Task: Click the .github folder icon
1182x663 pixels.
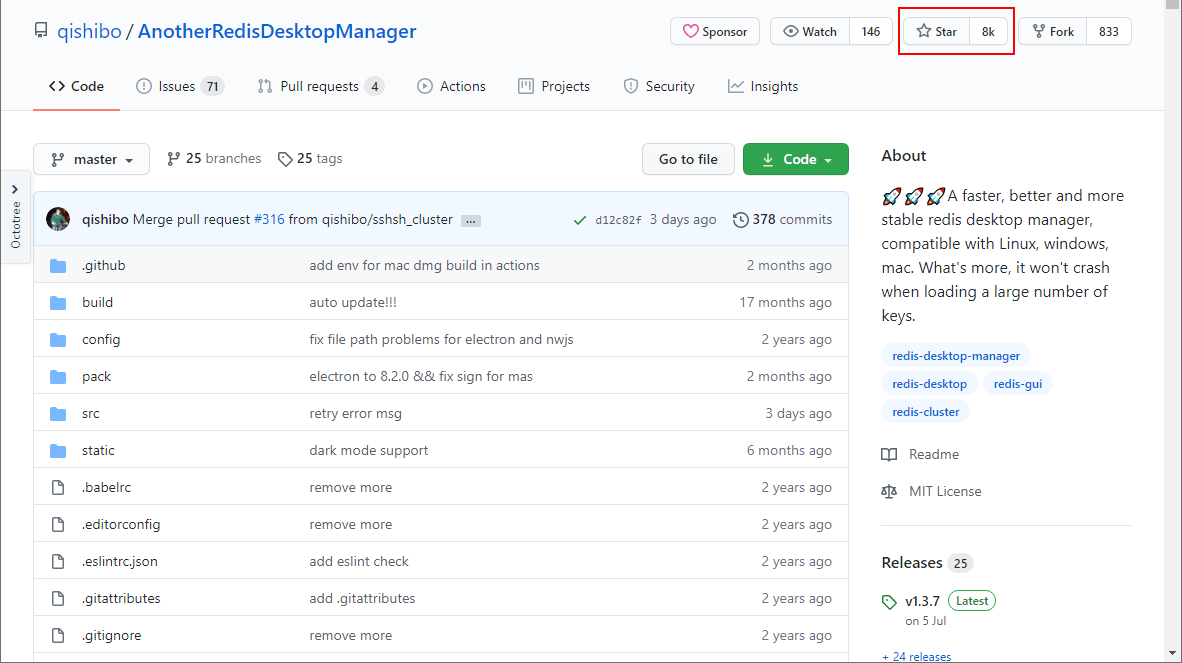Action: coord(58,265)
